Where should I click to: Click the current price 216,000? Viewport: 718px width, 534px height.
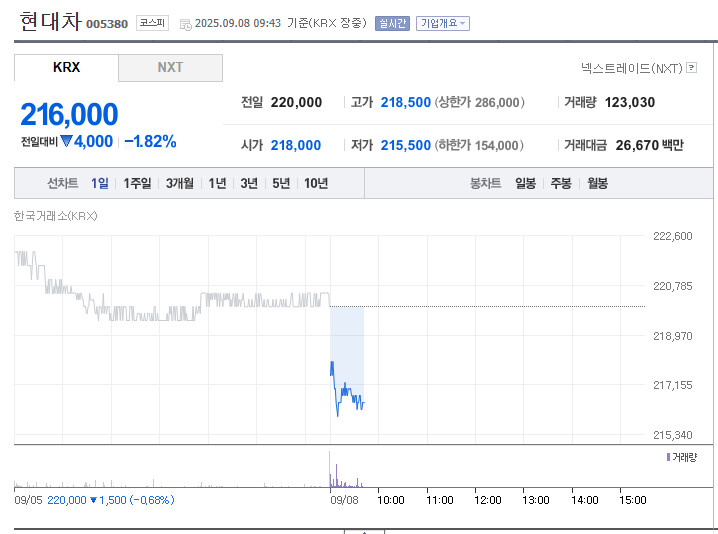pyautogui.click(x=69, y=114)
